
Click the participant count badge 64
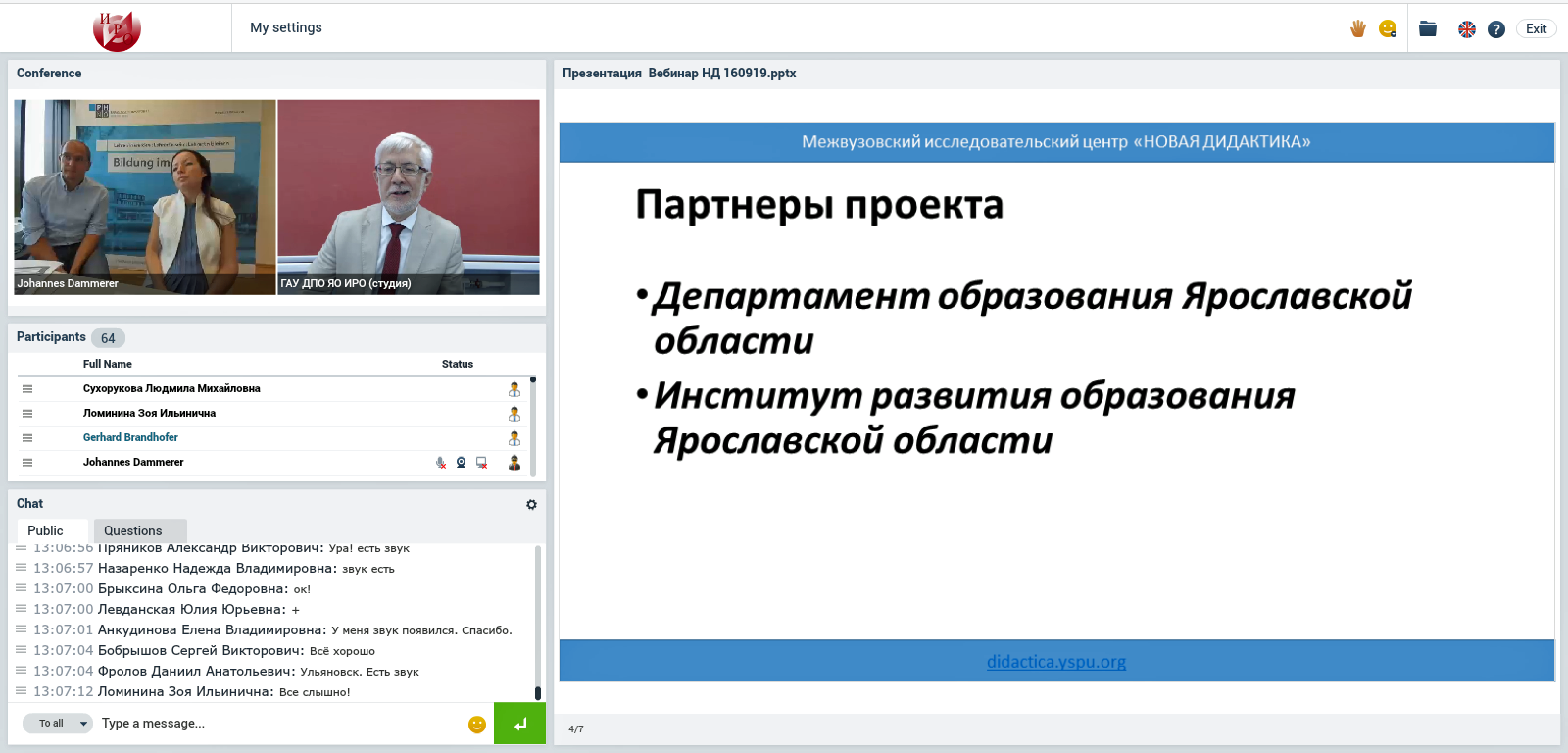click(108, 338)
